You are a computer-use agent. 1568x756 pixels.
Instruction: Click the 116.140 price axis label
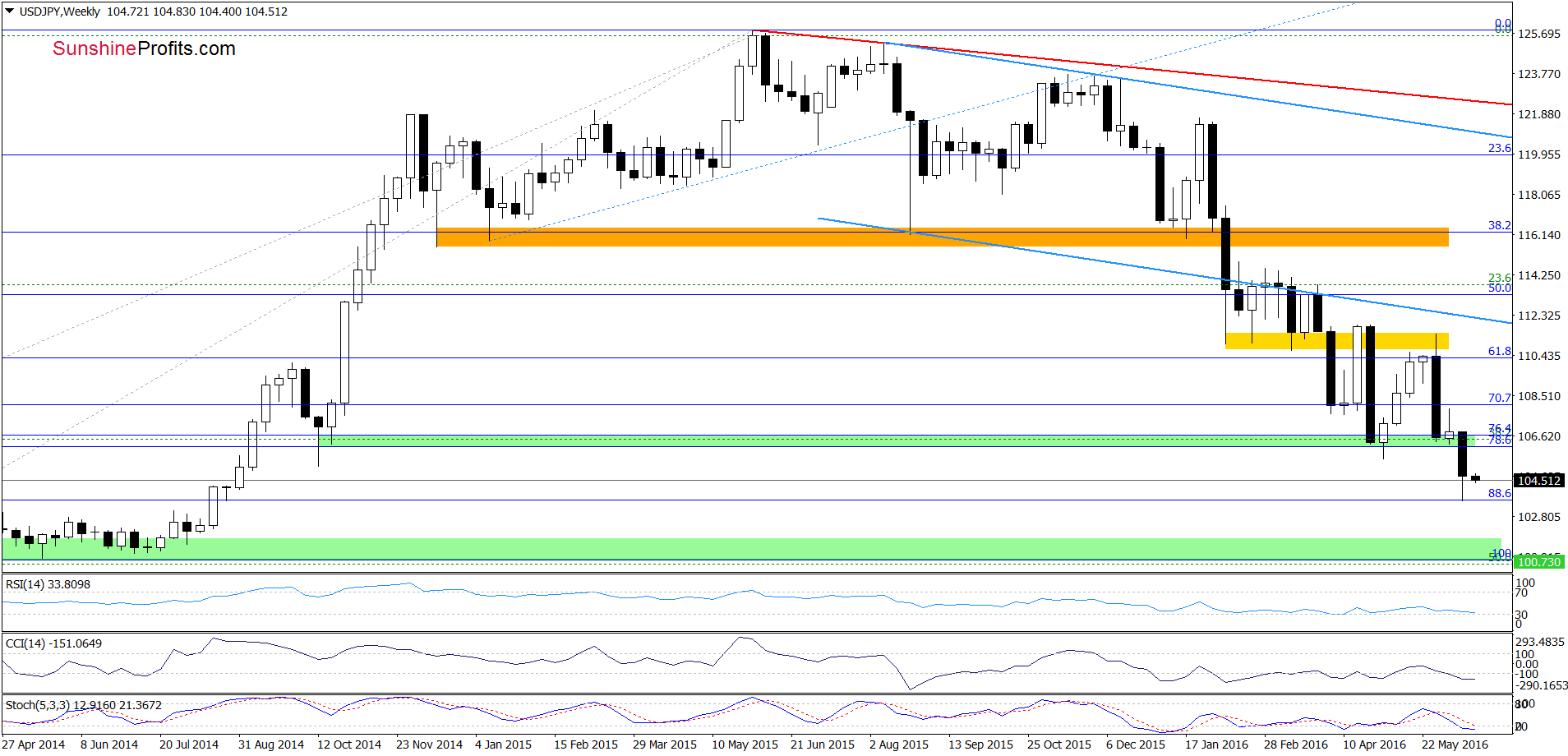[x=1538, y=235]
